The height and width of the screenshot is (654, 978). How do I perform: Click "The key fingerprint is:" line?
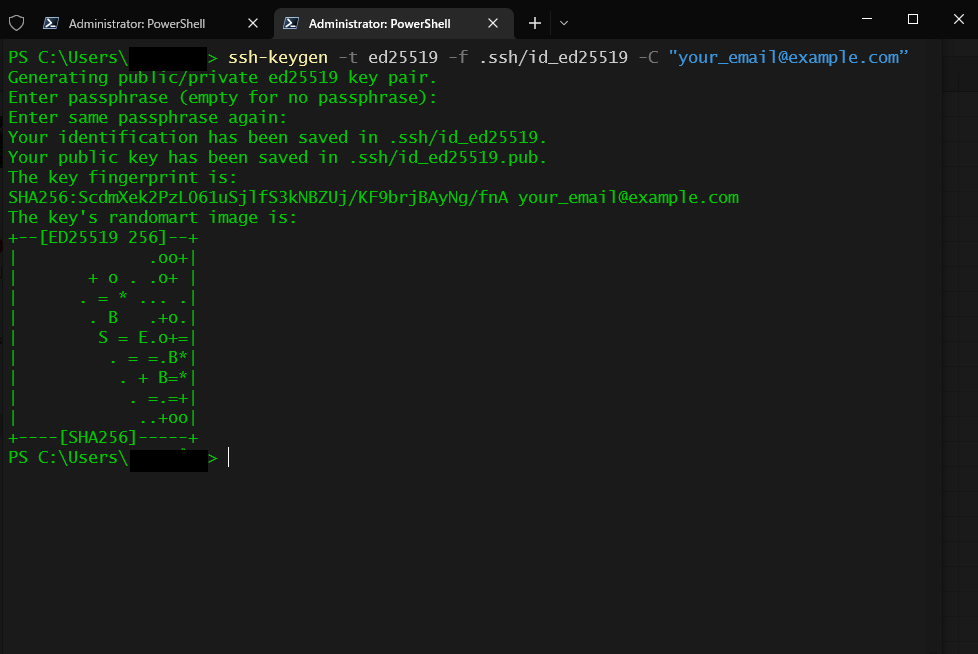click(x=122, y=177)
